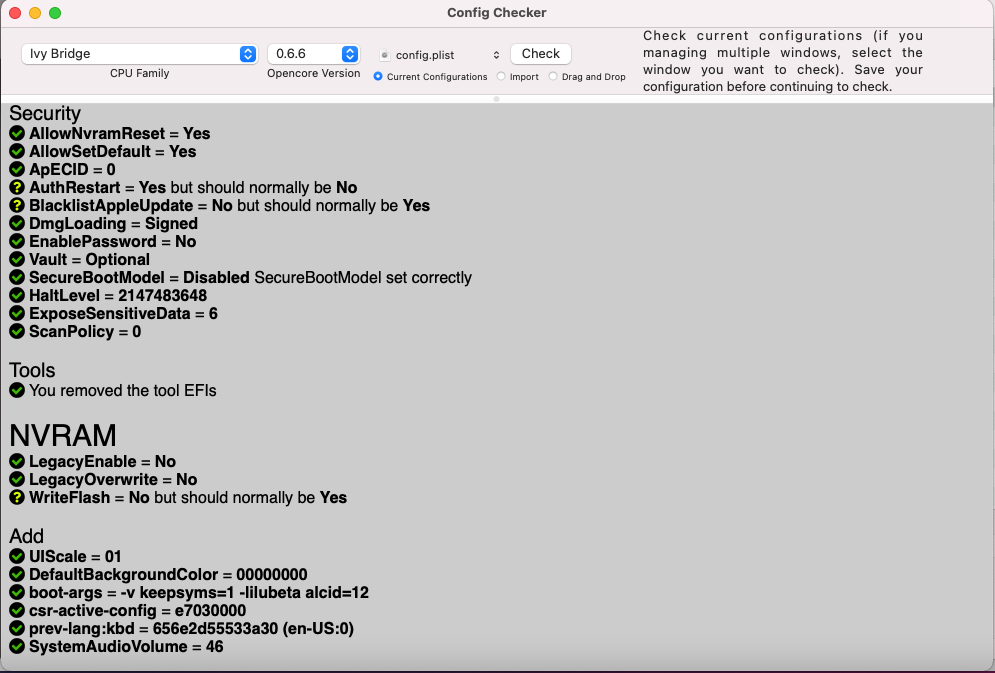995x673 pixels.
Task: Click the green check icon beside HaltLevel
Action: [x=17, y=296]
